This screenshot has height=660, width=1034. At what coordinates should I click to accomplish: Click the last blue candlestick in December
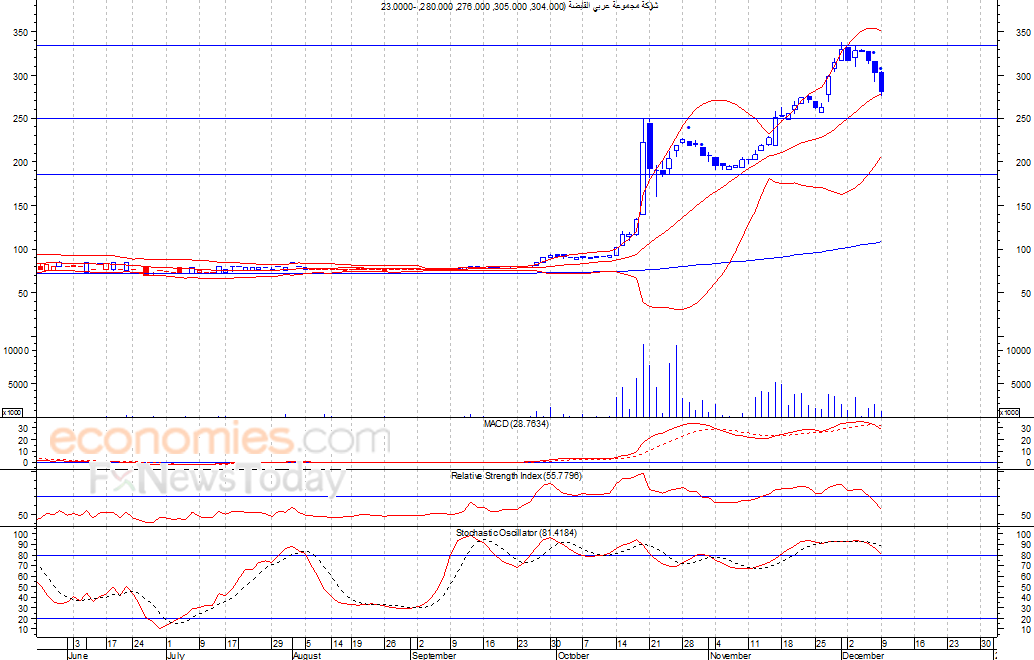tap(881, 81)
